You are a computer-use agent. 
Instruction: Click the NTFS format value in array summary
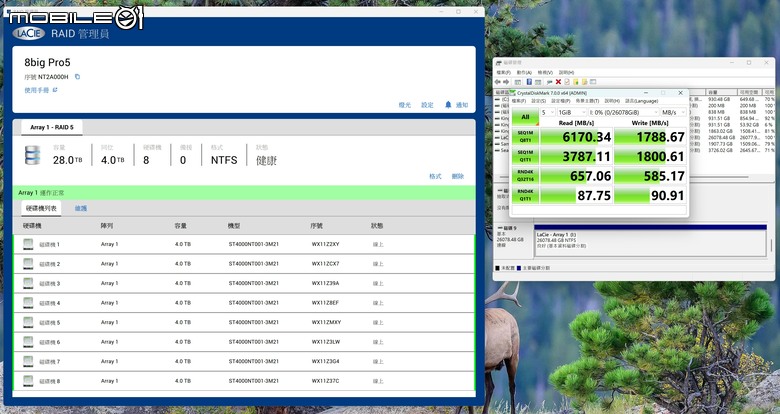coord(224,160)
